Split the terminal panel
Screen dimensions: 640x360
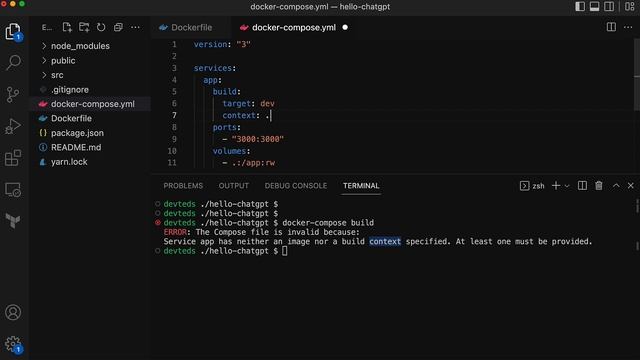pos(582,186)
